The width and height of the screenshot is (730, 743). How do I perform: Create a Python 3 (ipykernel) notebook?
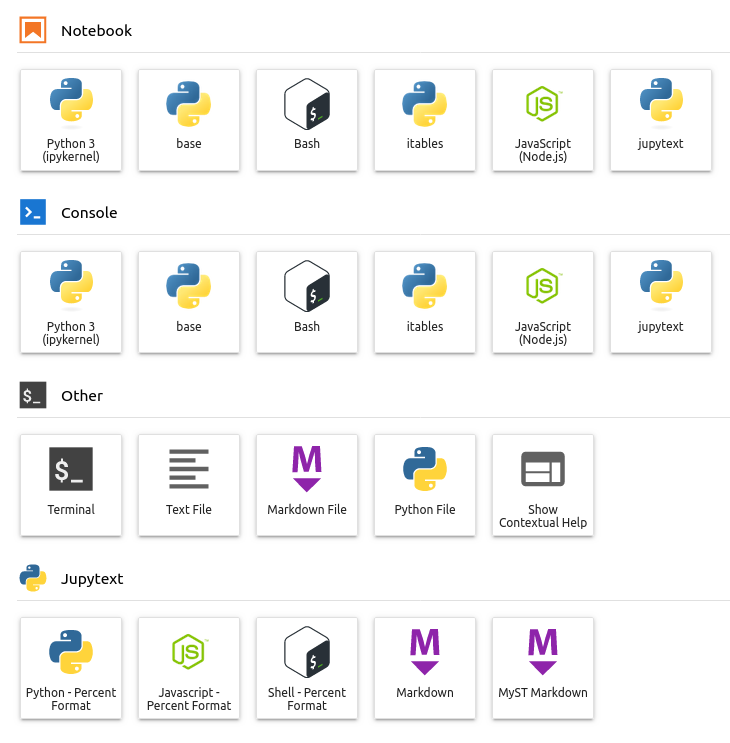[x=71, y=120]
